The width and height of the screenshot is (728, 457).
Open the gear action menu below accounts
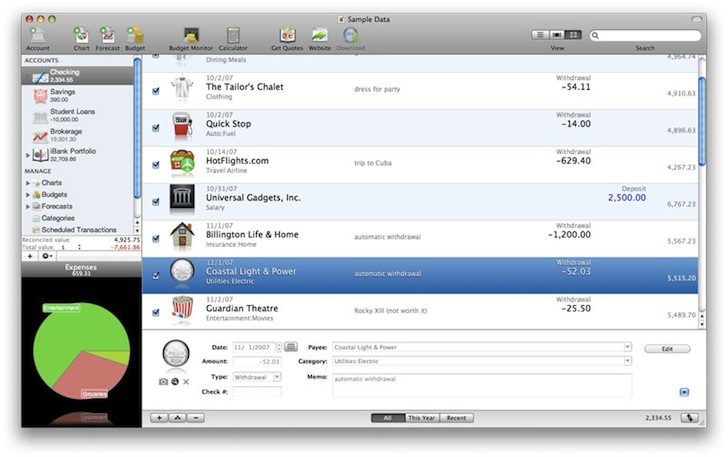pos(47,256)
